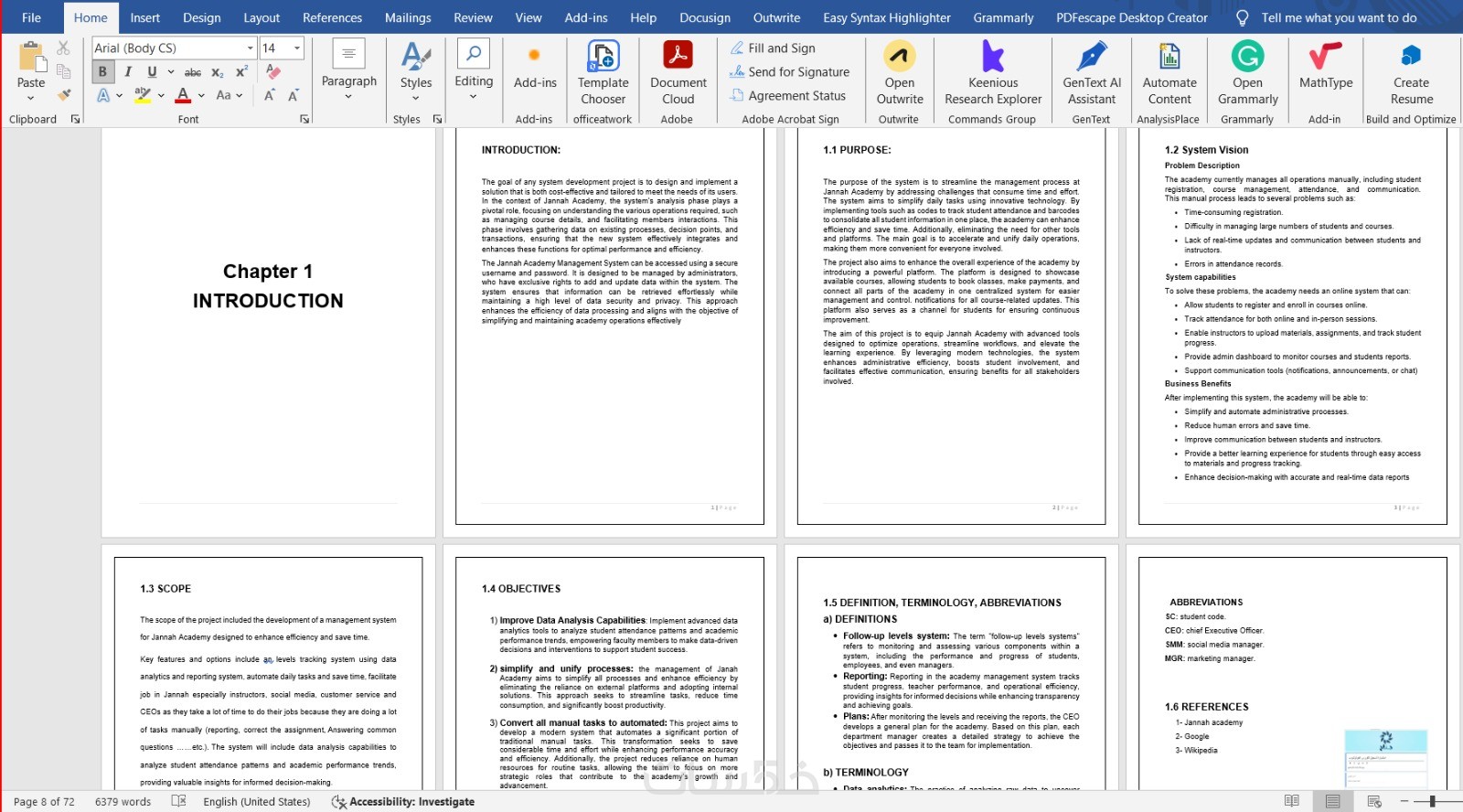Cut selection with the scissors icon
The image size is (1463, 812).
click(x=63, y=48)
